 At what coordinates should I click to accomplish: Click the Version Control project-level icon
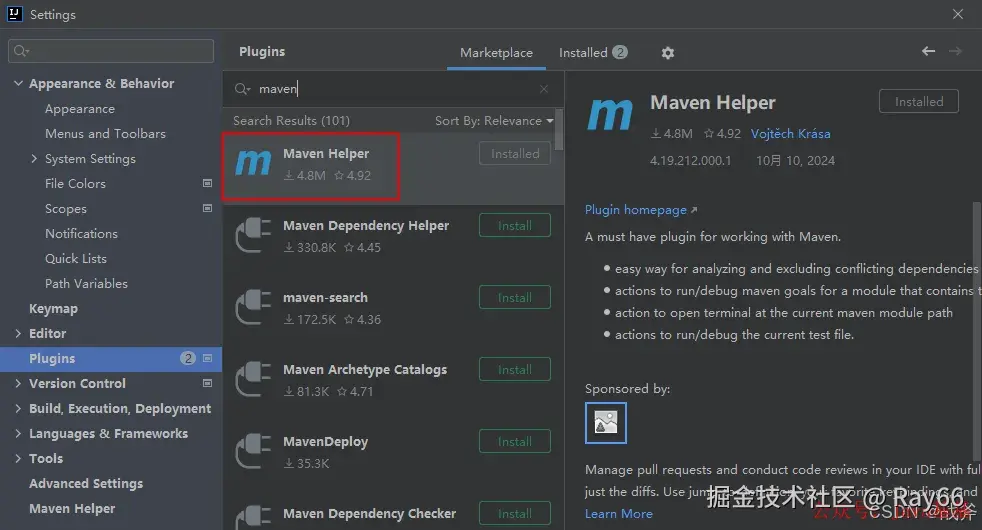point(207,383)
